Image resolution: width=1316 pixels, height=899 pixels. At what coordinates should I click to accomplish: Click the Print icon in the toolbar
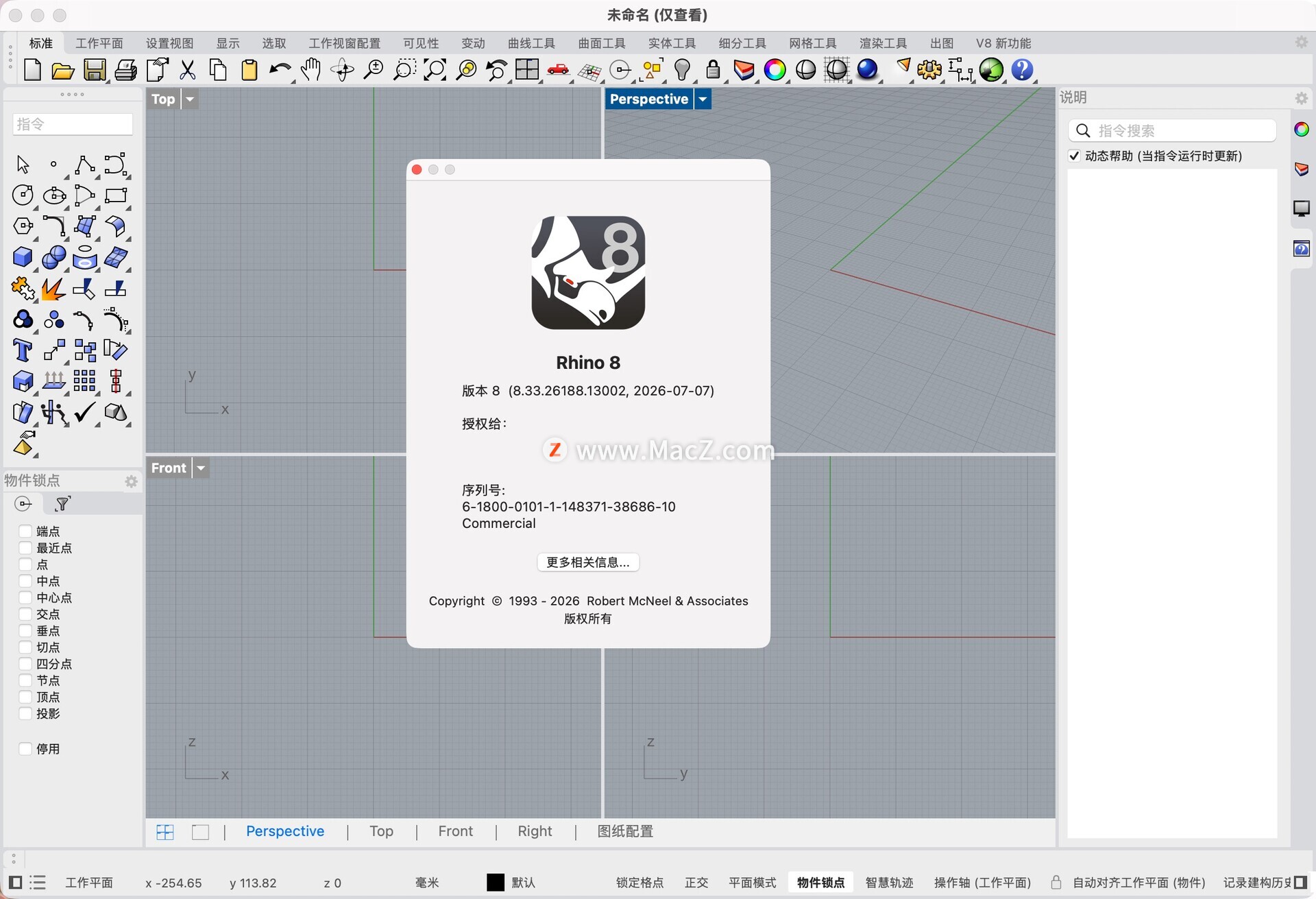(x=125, y=70)
